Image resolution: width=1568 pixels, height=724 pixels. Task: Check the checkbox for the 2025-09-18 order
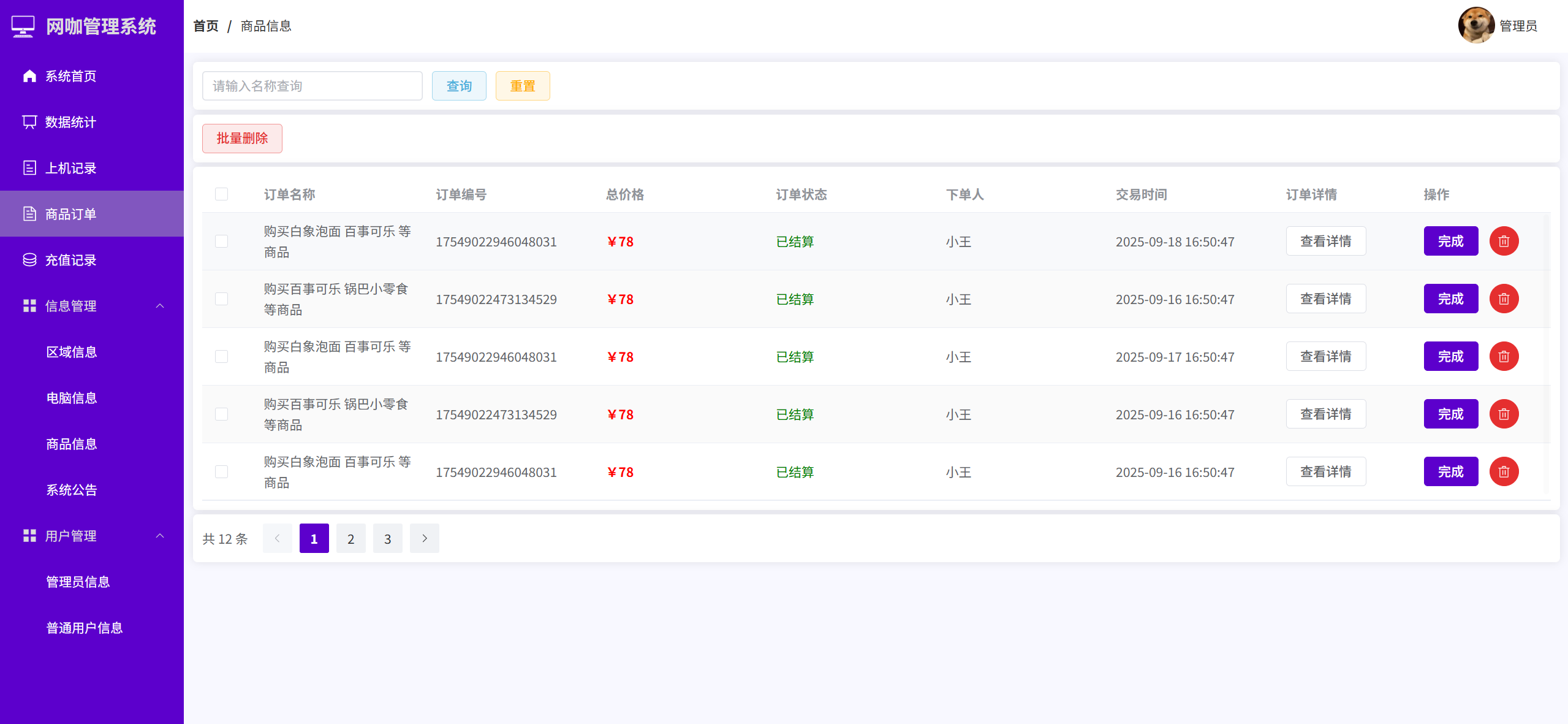click(x=222, y=242)
